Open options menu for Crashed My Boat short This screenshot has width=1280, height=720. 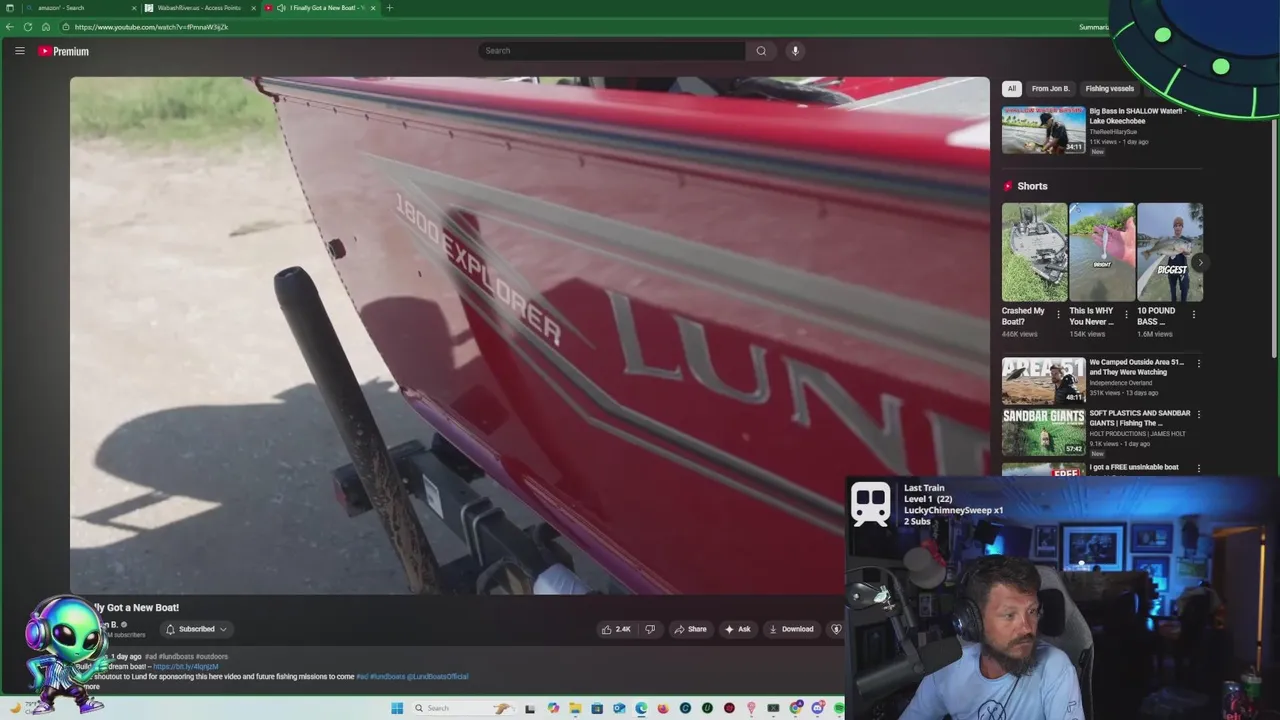click(1058, 314)
